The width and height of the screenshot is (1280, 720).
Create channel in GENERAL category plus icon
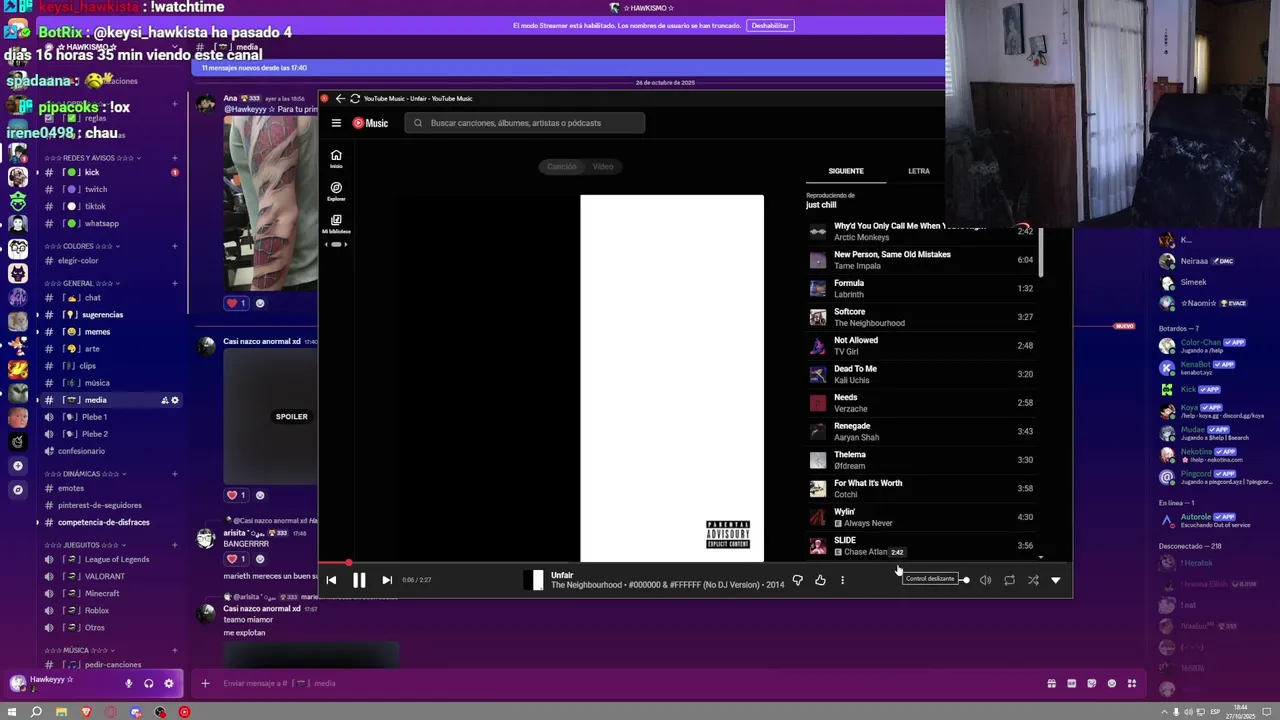(x=174, y=283)
